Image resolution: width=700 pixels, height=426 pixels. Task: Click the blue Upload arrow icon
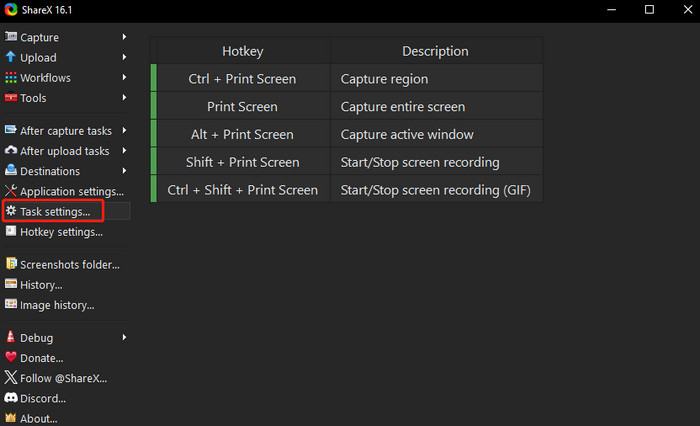coord(11,57)
